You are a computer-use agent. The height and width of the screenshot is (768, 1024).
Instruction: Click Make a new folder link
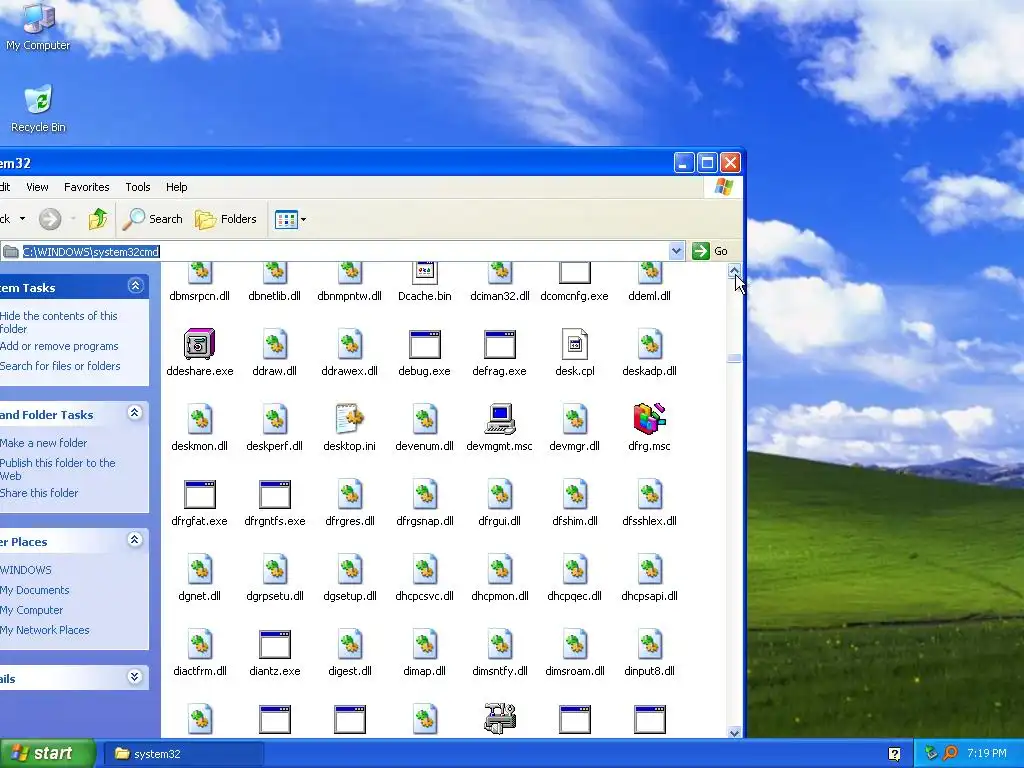pos(43,443)
